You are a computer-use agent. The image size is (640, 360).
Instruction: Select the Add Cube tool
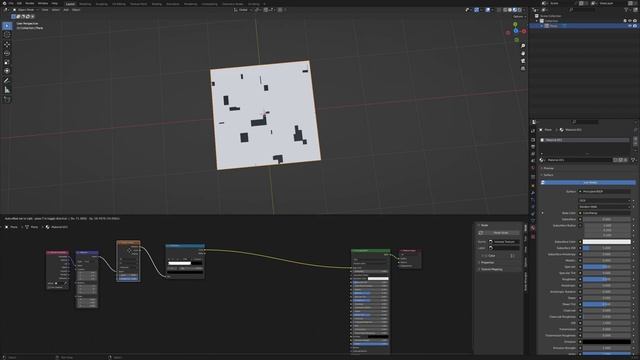pyautogui.click(x=7, y=99)
